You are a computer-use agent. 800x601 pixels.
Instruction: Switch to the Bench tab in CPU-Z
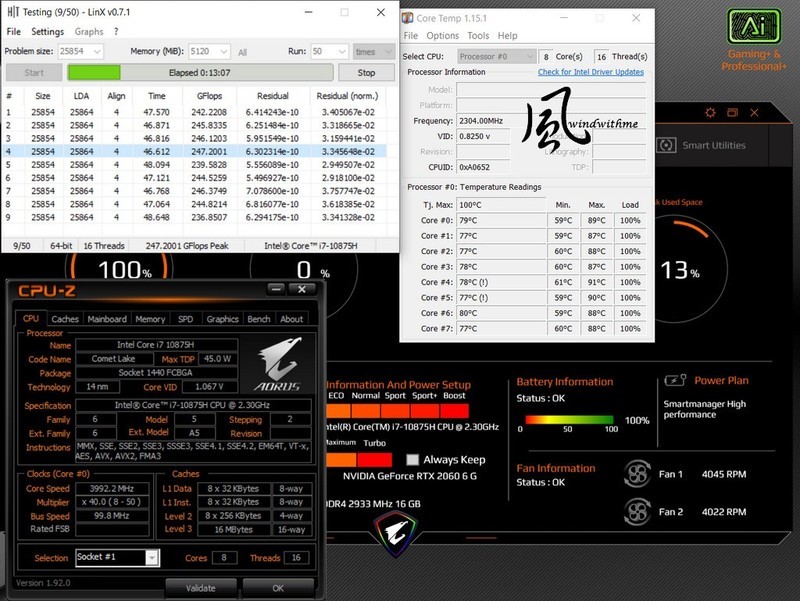click(x=258, y=320)
